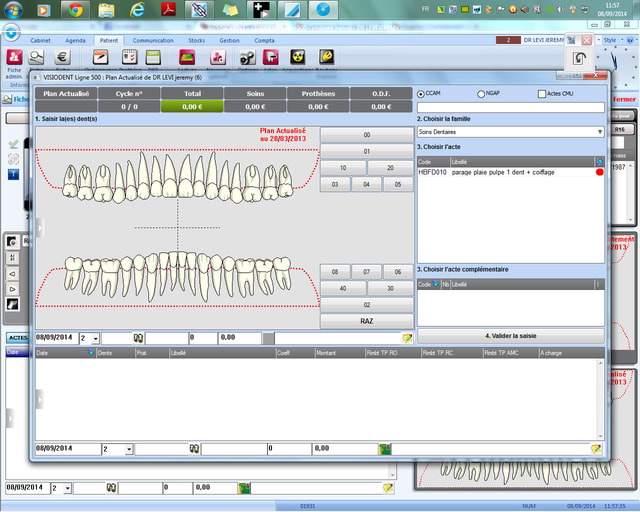Select the CCAM radio button
The image size is (640, 512).
pos(421,94)
